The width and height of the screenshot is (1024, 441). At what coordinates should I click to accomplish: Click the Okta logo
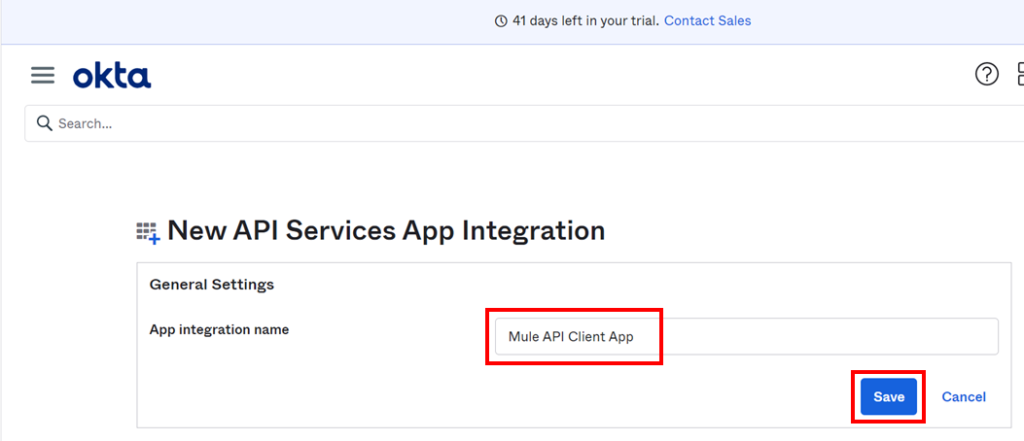coord(112,76)
